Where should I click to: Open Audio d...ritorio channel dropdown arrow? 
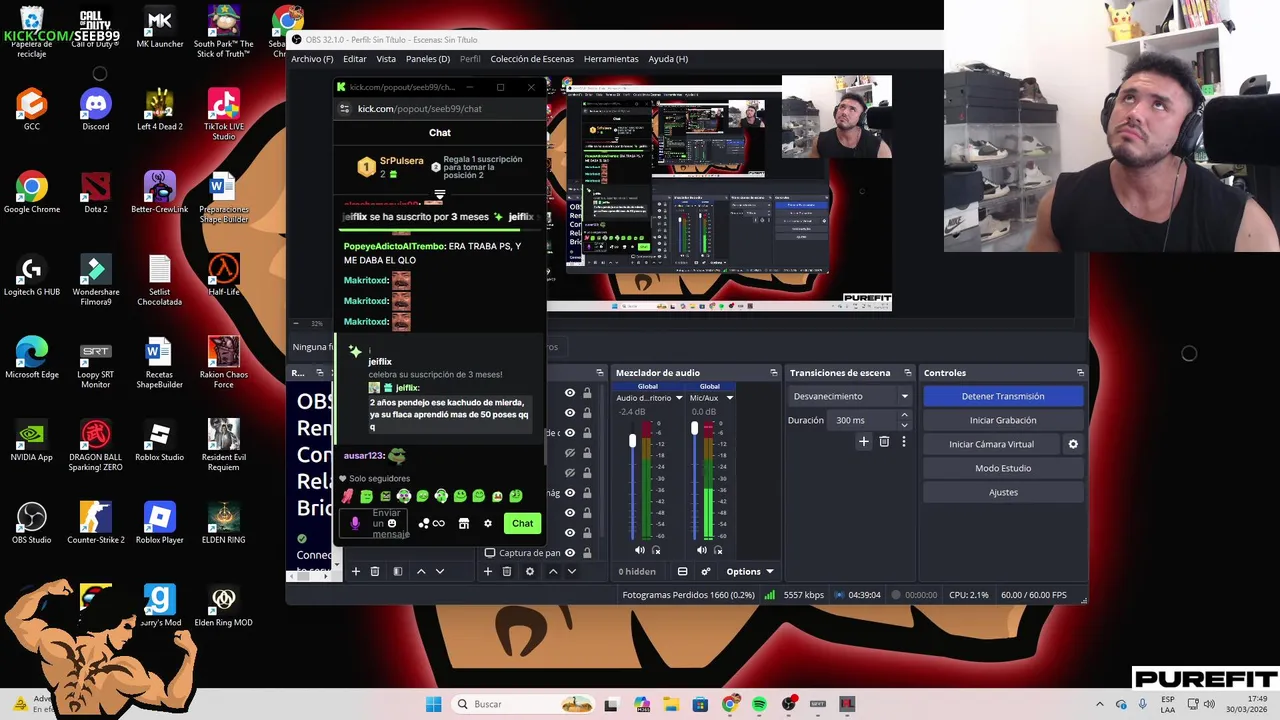[679, 398]
